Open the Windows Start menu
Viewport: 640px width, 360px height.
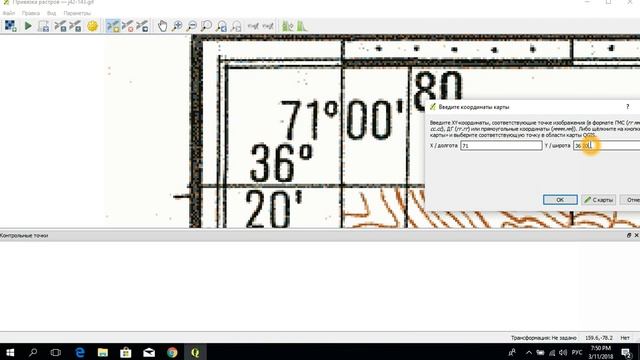tap(10, 352)
